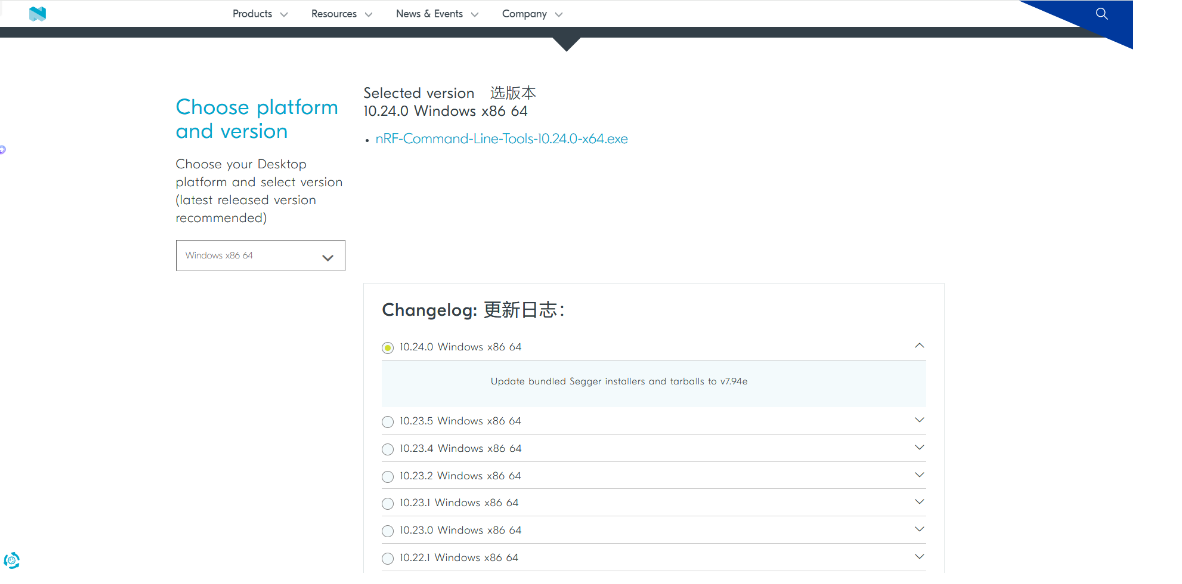Click the 'Choose your Desktop platform' description
1182x584 pixels.
coord(259,191)
